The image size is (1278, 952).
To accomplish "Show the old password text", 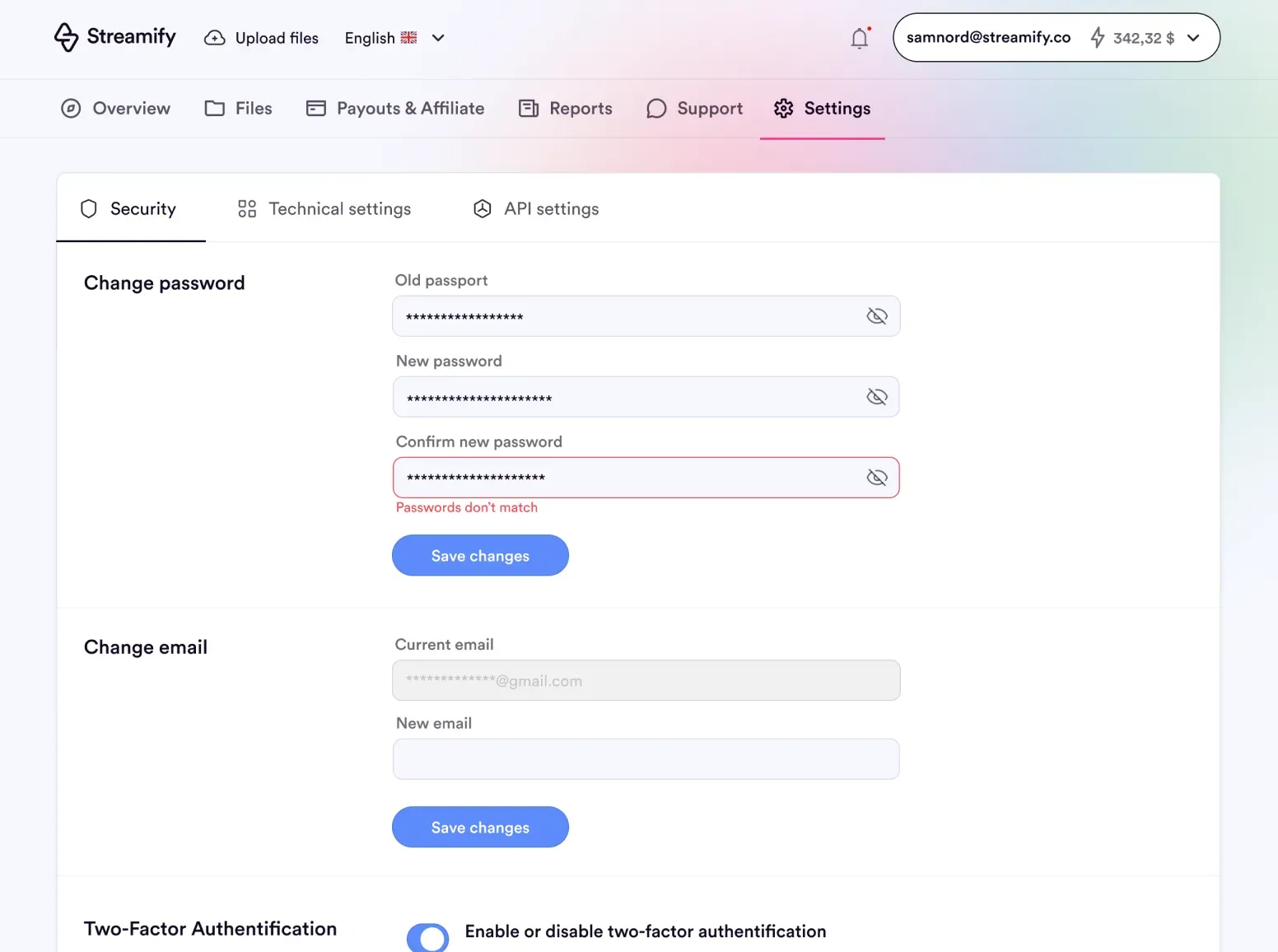I will click(x=876, y=316).
